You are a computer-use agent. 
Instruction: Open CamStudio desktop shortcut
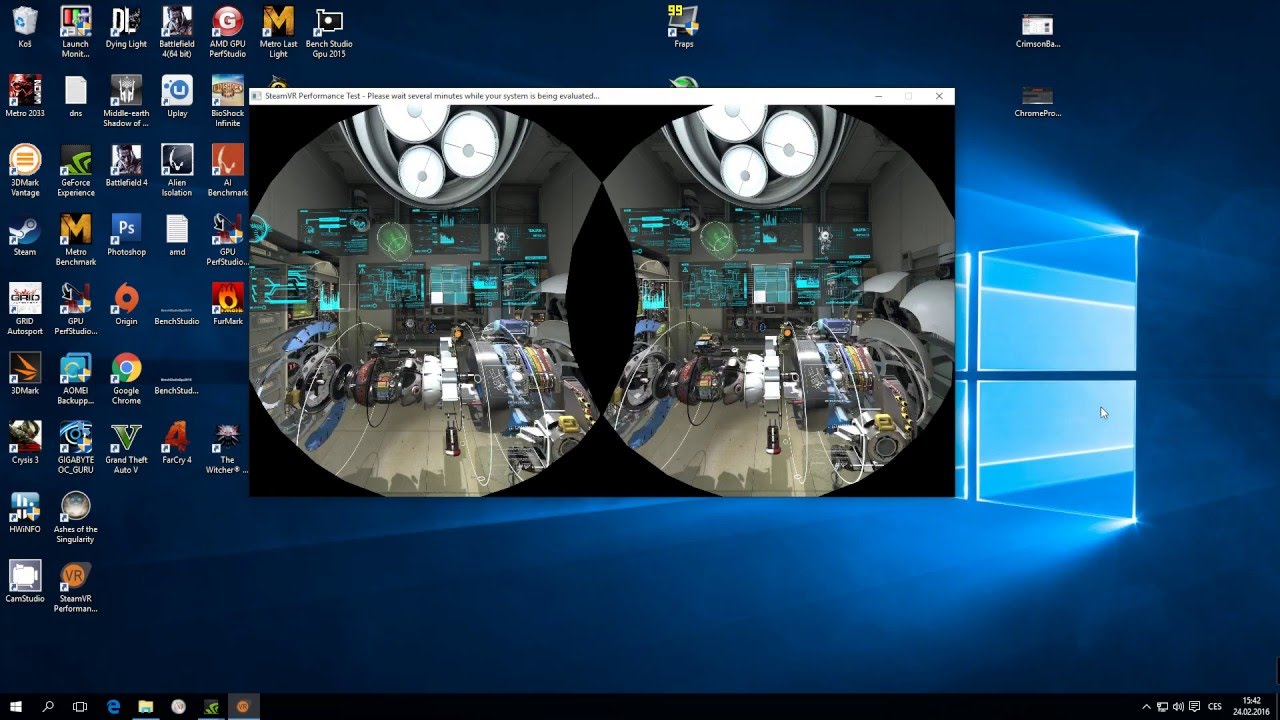point(25,581)
